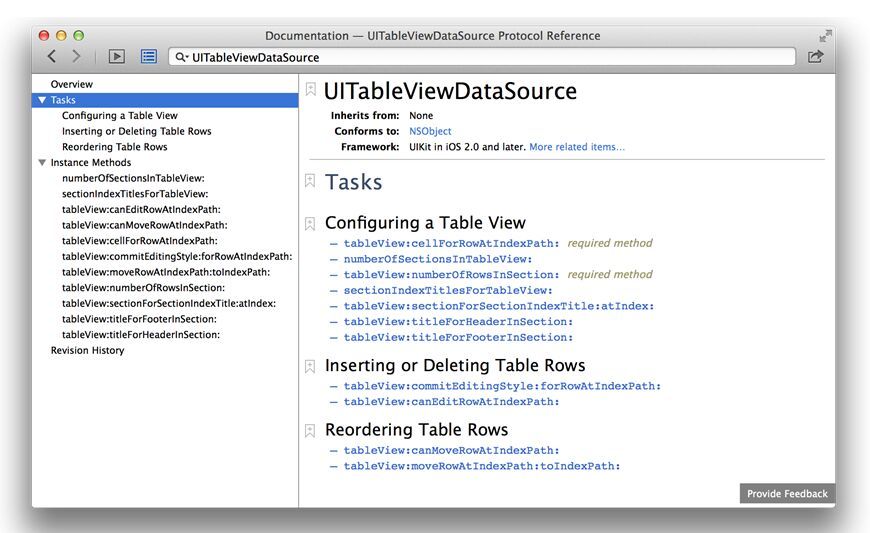
Task: Open tableView:titleForFooterInSection: content link
Action: click(458, 337)
